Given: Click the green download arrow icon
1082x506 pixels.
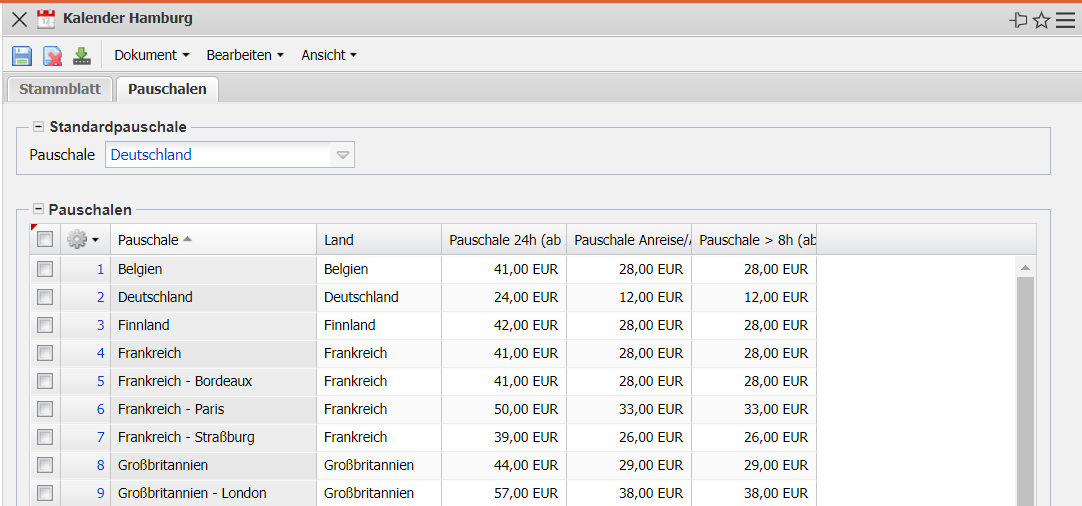Looking at the screenshot, I should click(82, 56).
